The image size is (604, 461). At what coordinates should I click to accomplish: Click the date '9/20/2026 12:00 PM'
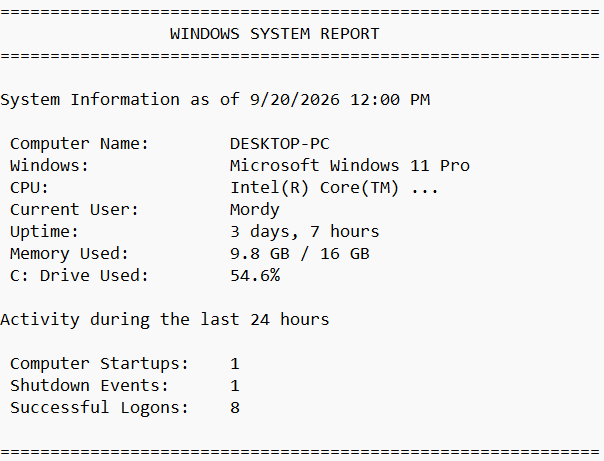pos(340,100)
